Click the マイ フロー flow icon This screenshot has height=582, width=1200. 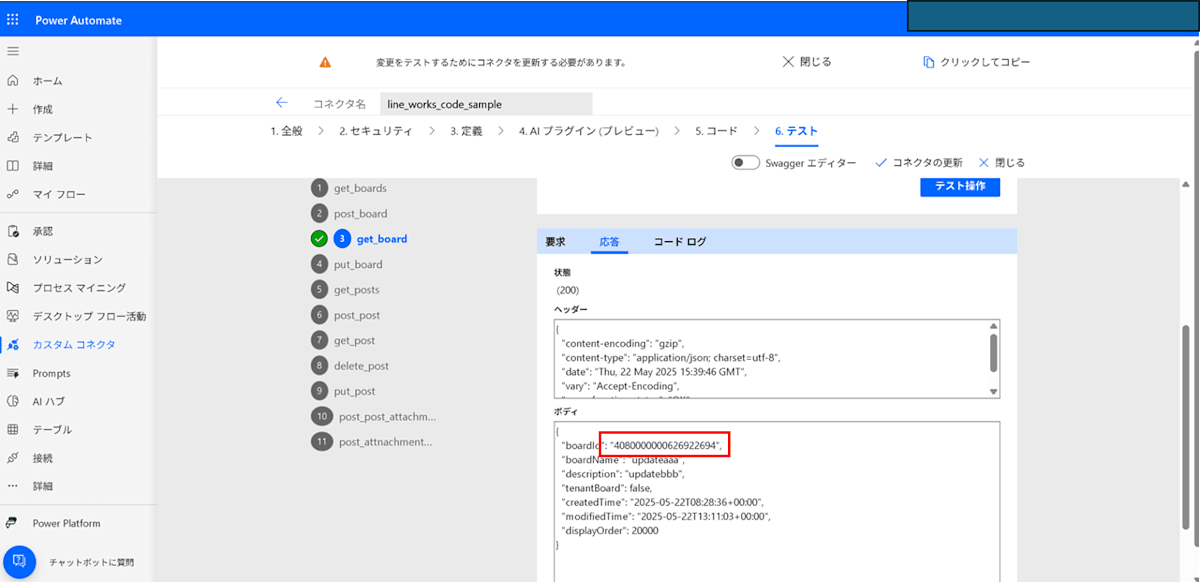tap(12, 193)
